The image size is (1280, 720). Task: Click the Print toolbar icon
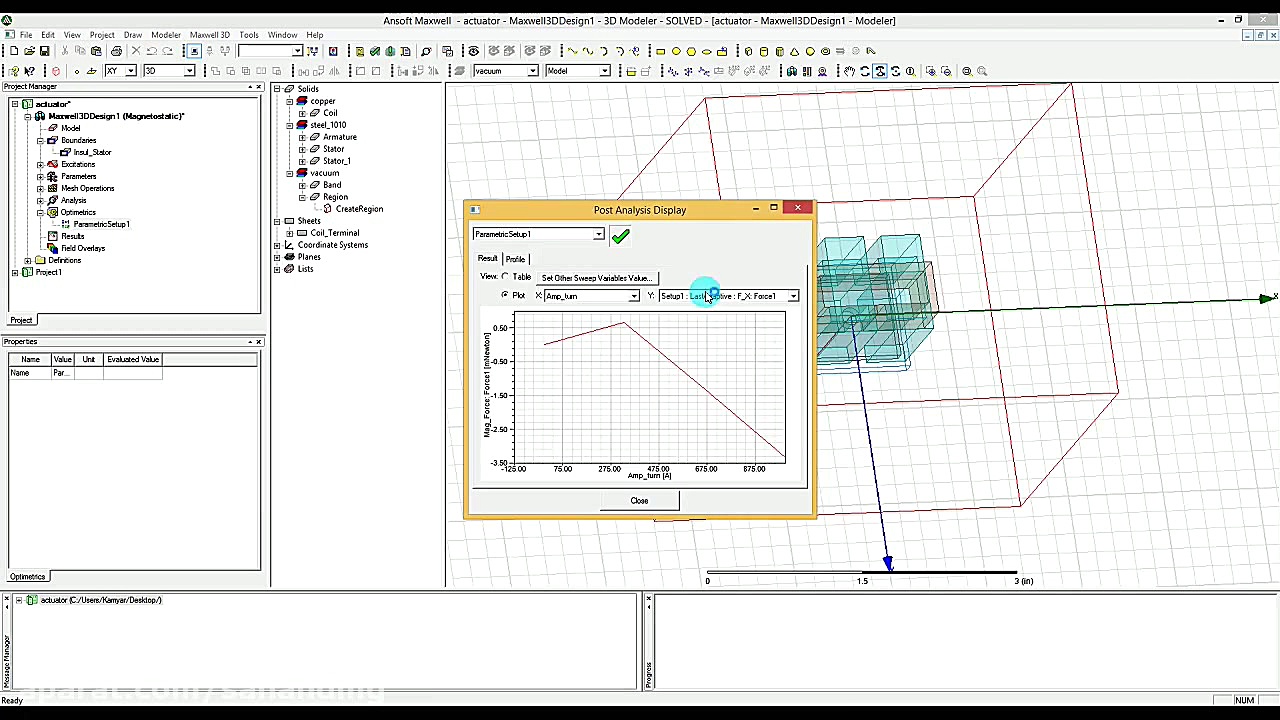pyautogui.click(x=117, y=51)
